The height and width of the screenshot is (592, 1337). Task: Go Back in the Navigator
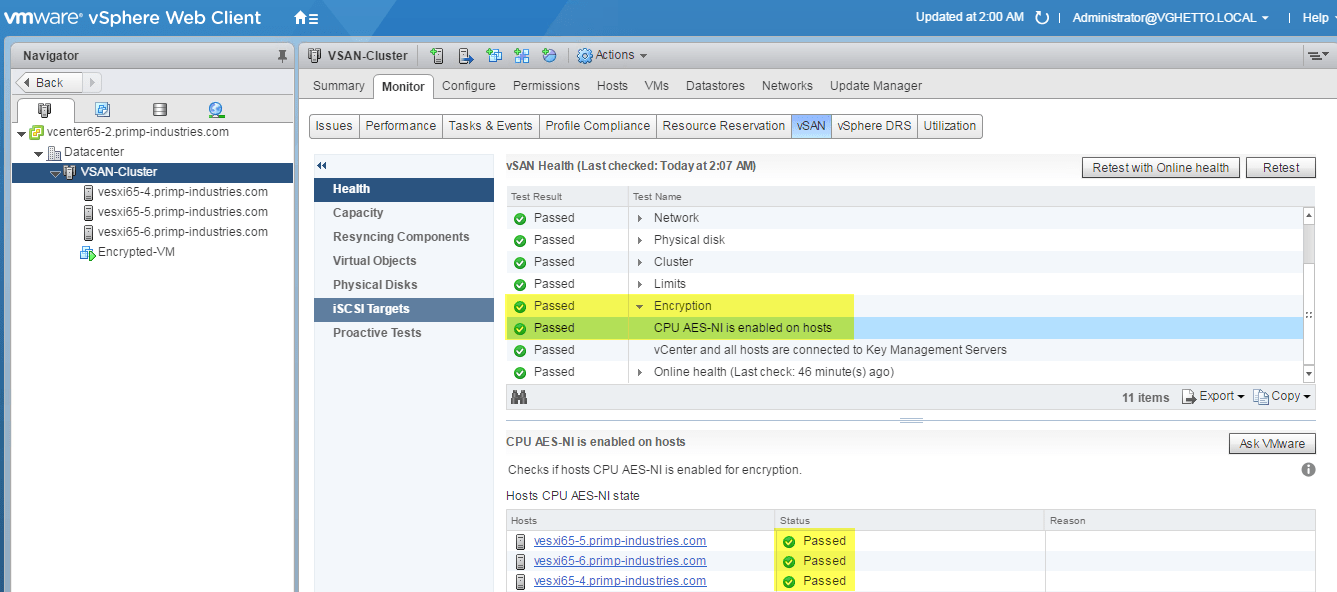50,83
